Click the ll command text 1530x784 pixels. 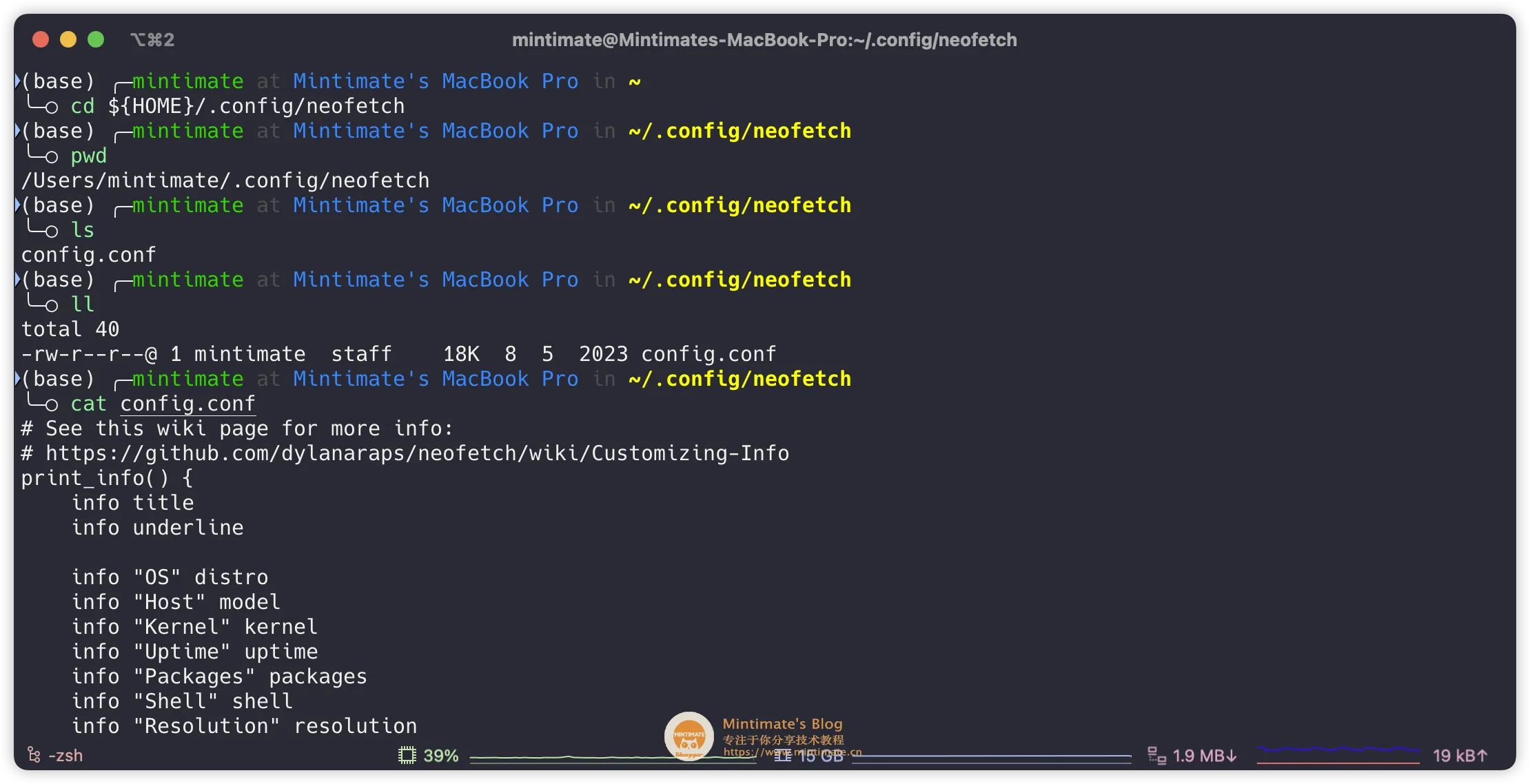coord(83,305)
